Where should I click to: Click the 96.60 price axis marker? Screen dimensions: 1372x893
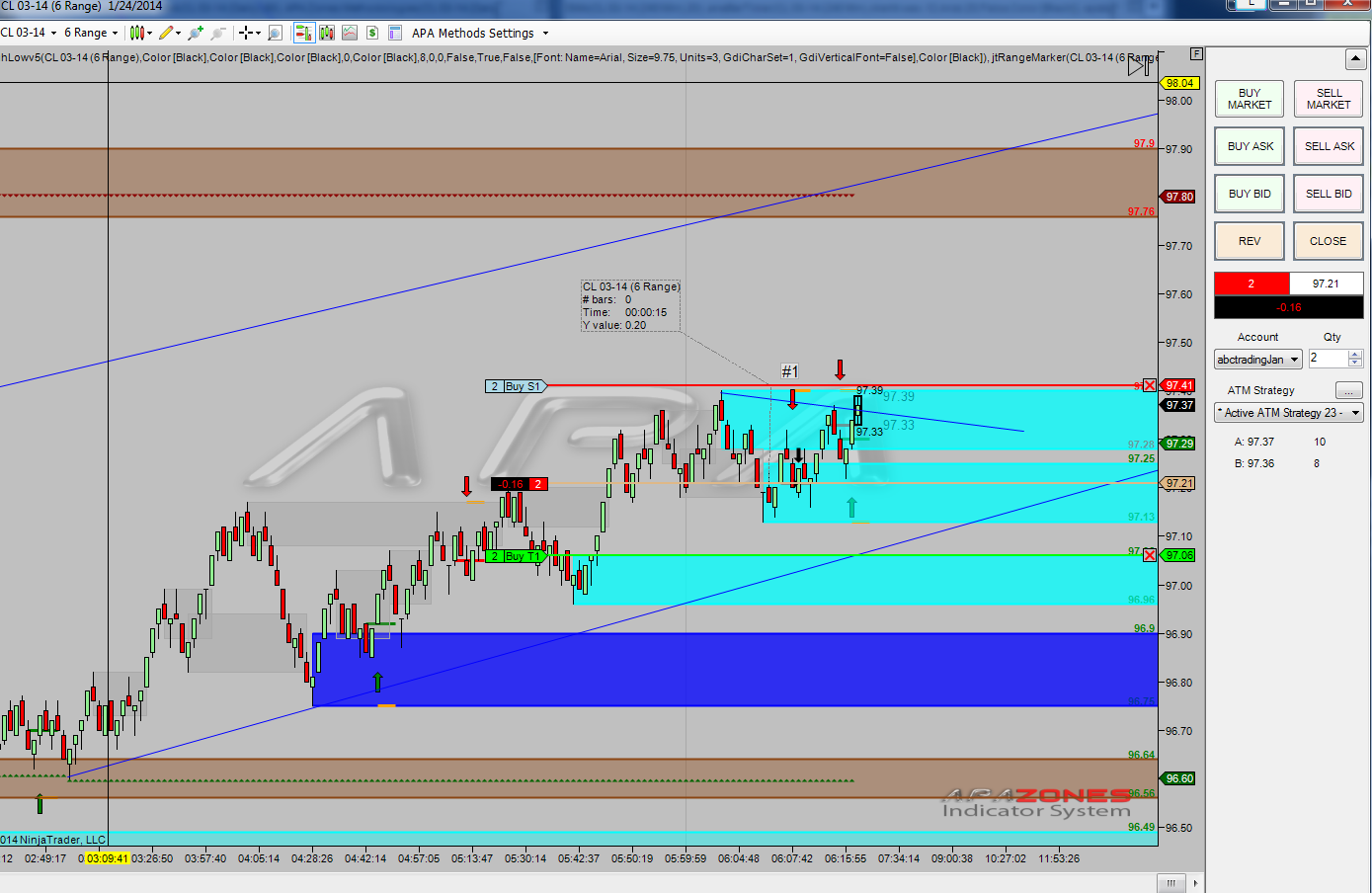coord(1179,778)
